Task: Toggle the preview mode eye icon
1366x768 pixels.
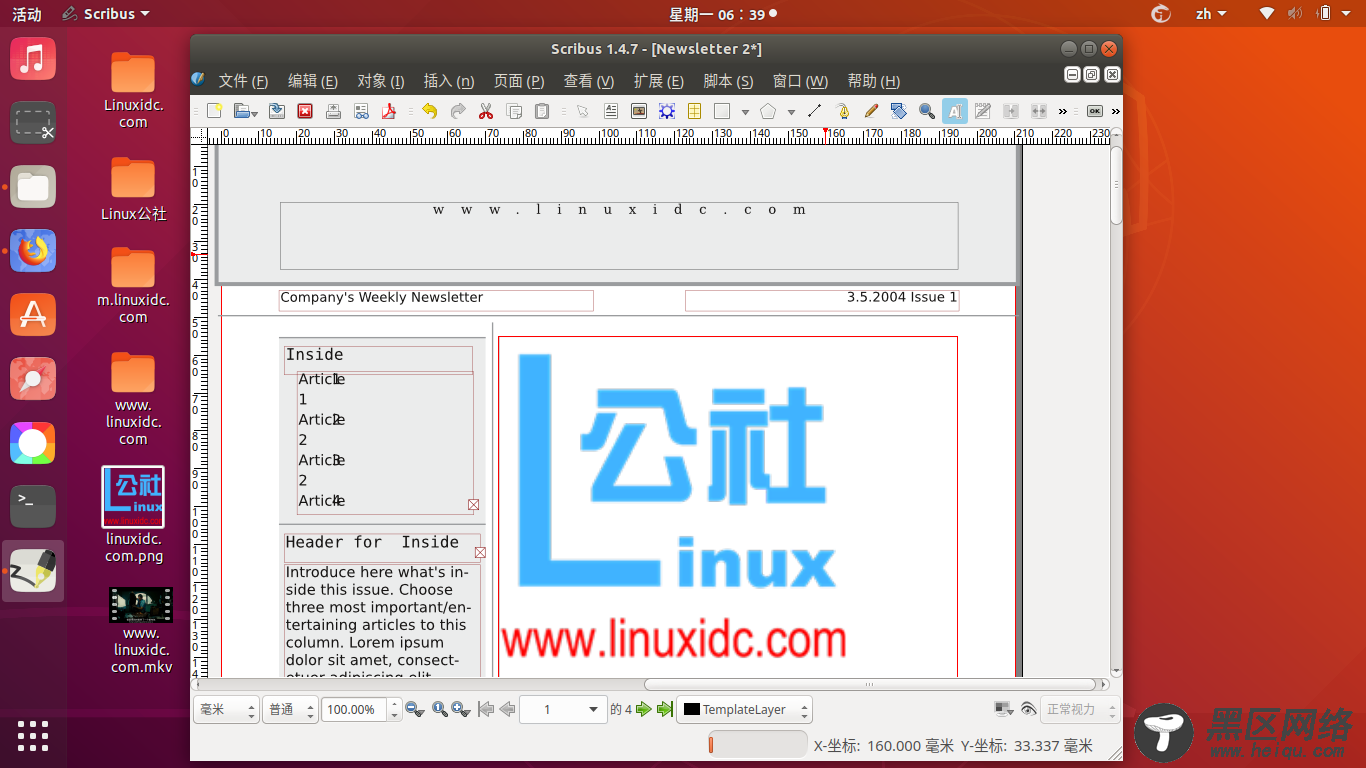Action: [x=1028, y=710]
